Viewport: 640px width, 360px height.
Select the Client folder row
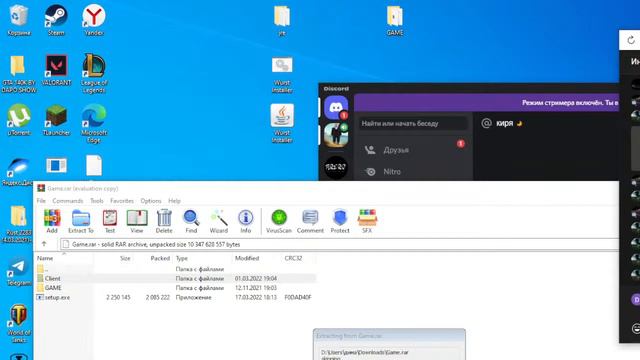coord(176,278)
